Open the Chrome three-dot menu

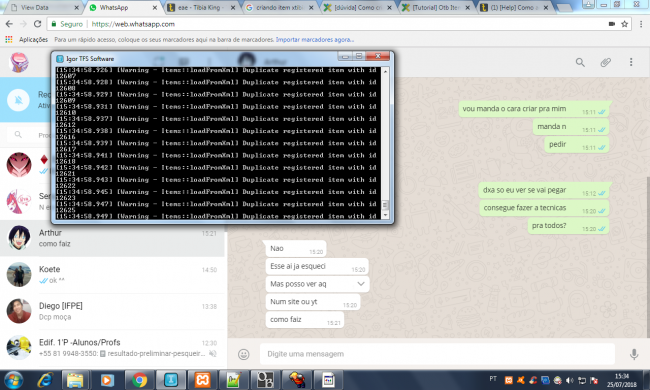(x=641, y=24)
